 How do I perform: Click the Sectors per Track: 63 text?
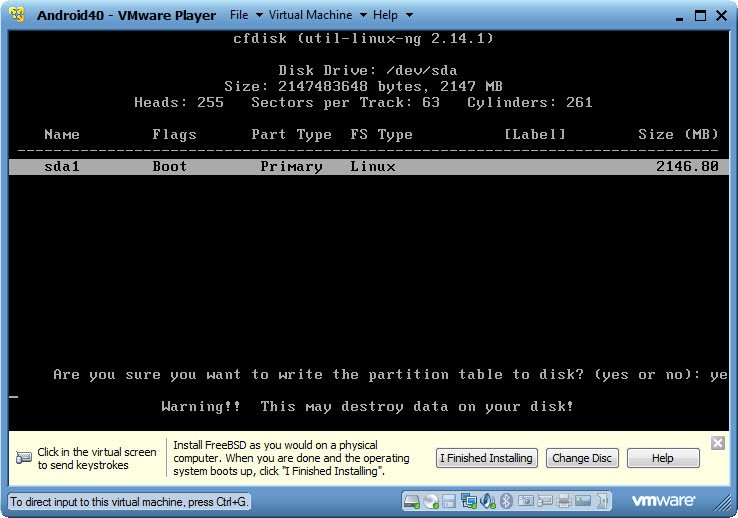click(x=345, y=103)
